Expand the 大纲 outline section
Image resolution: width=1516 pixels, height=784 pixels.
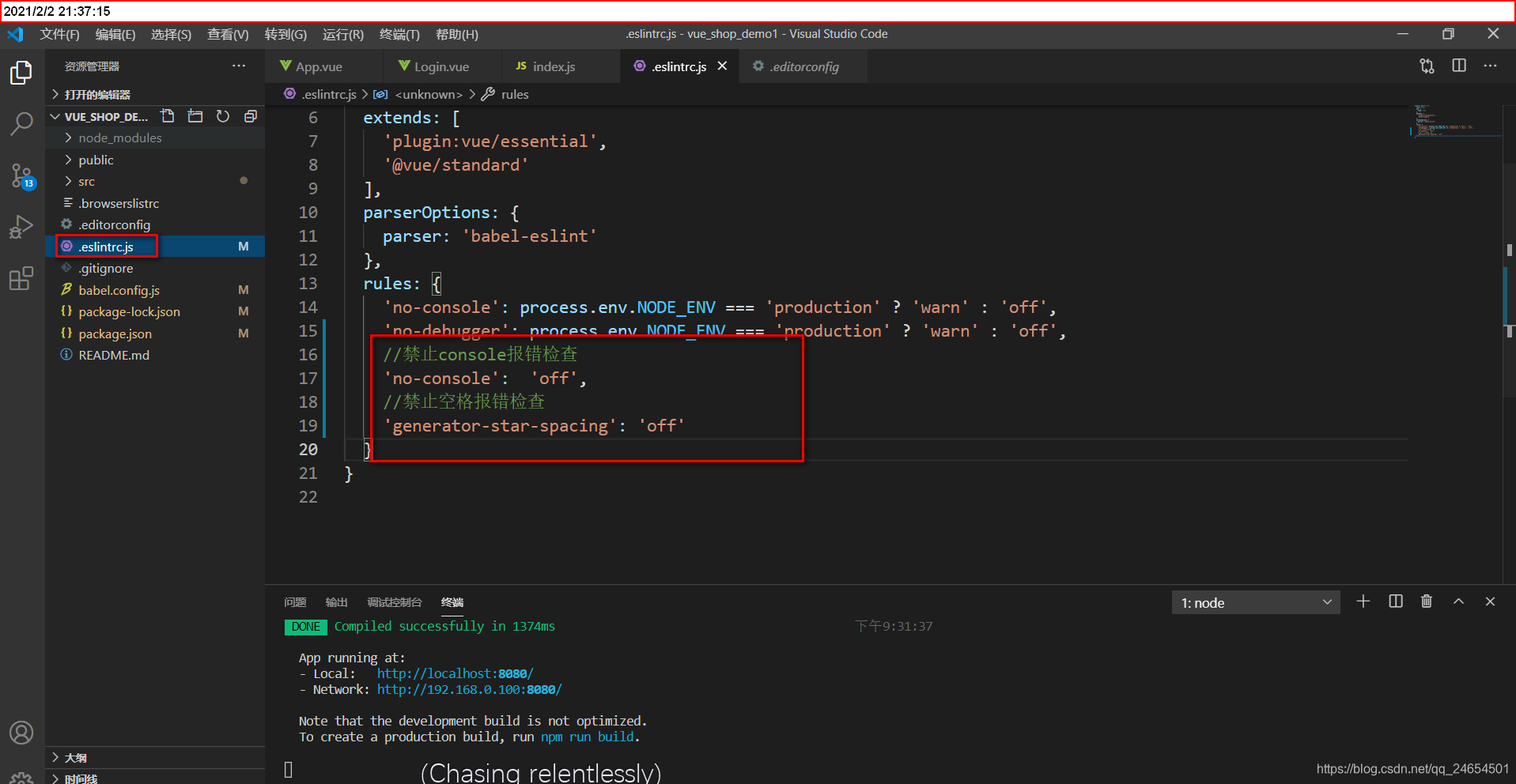click(x=155, y=758)
